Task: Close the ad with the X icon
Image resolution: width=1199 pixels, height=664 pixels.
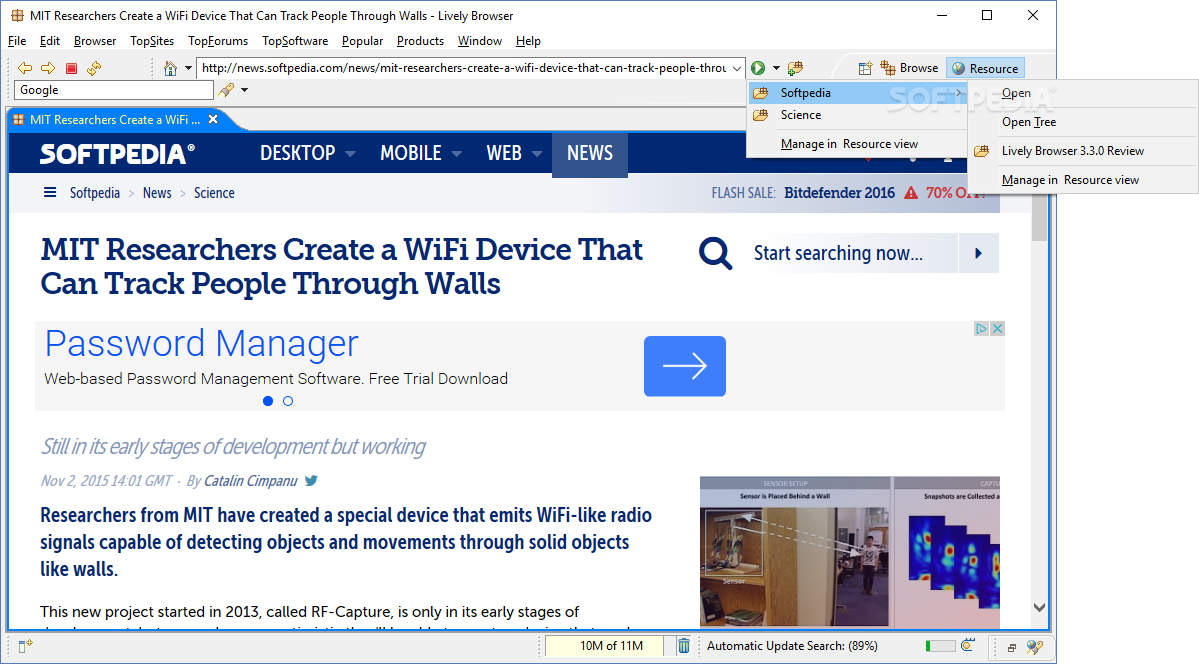Action: [997, 328]
